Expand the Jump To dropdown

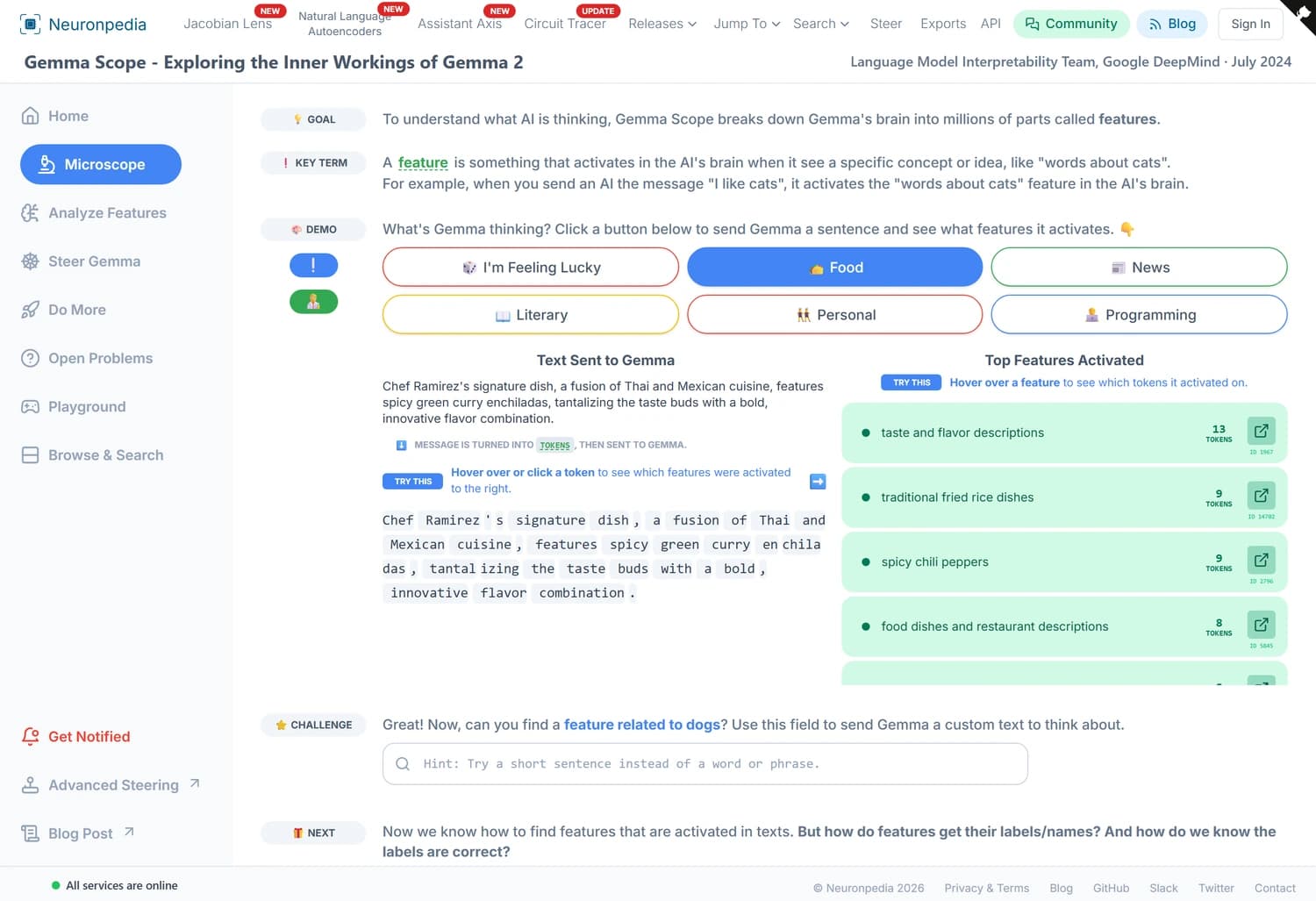[x=747, y=24]
